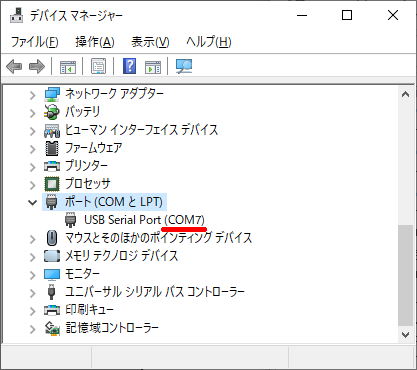The height and width of the screenshot is (370, 417).
Task: Click the scrollbar down arrow
Action: point(405,335)
